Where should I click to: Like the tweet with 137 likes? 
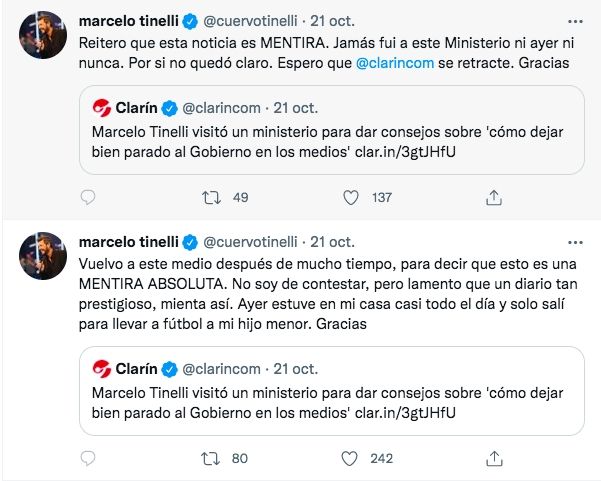point(349,198)
